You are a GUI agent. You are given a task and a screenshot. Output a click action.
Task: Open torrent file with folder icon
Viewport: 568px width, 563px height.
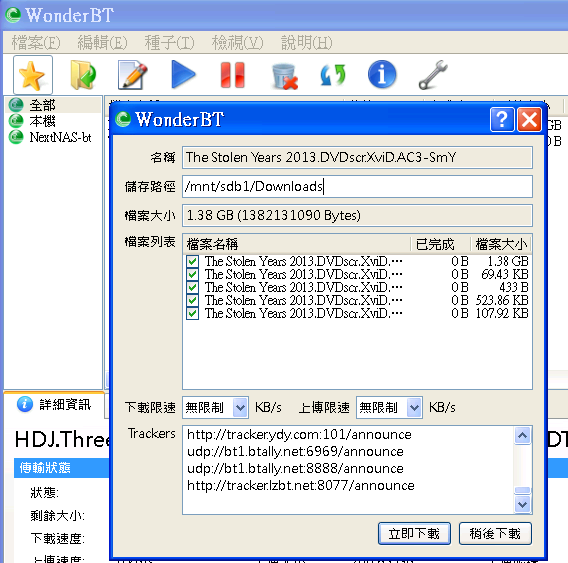[83, 75]
